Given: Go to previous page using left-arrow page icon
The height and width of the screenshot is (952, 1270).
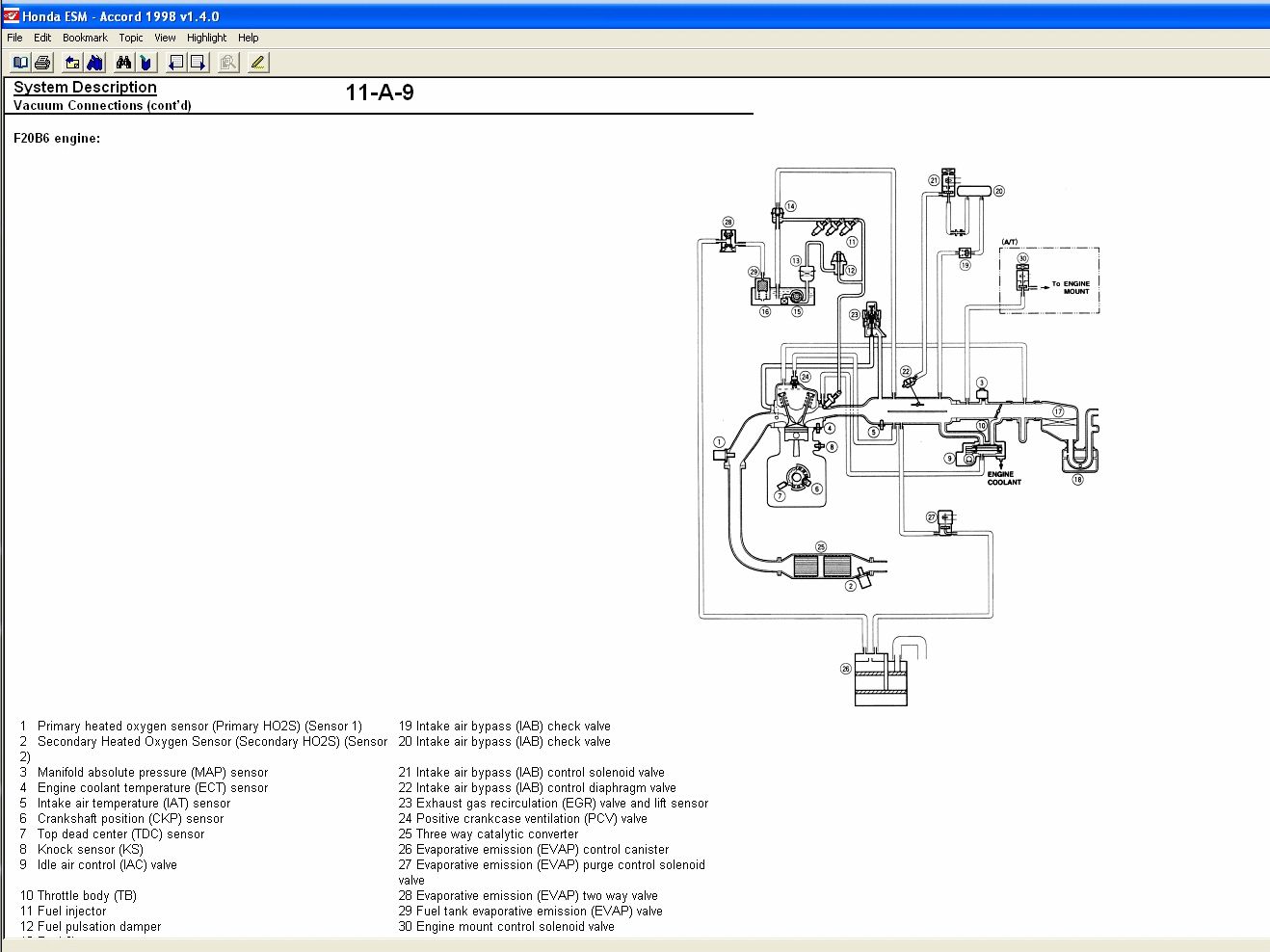Looking at the screenshot, I should pos(175,63).
